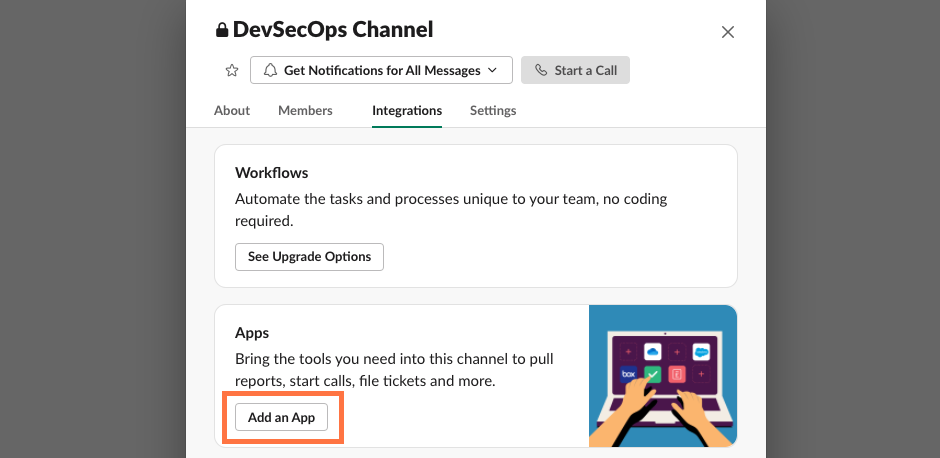
Task: Go to the Settings tab
Action: (x=493, y=110)
